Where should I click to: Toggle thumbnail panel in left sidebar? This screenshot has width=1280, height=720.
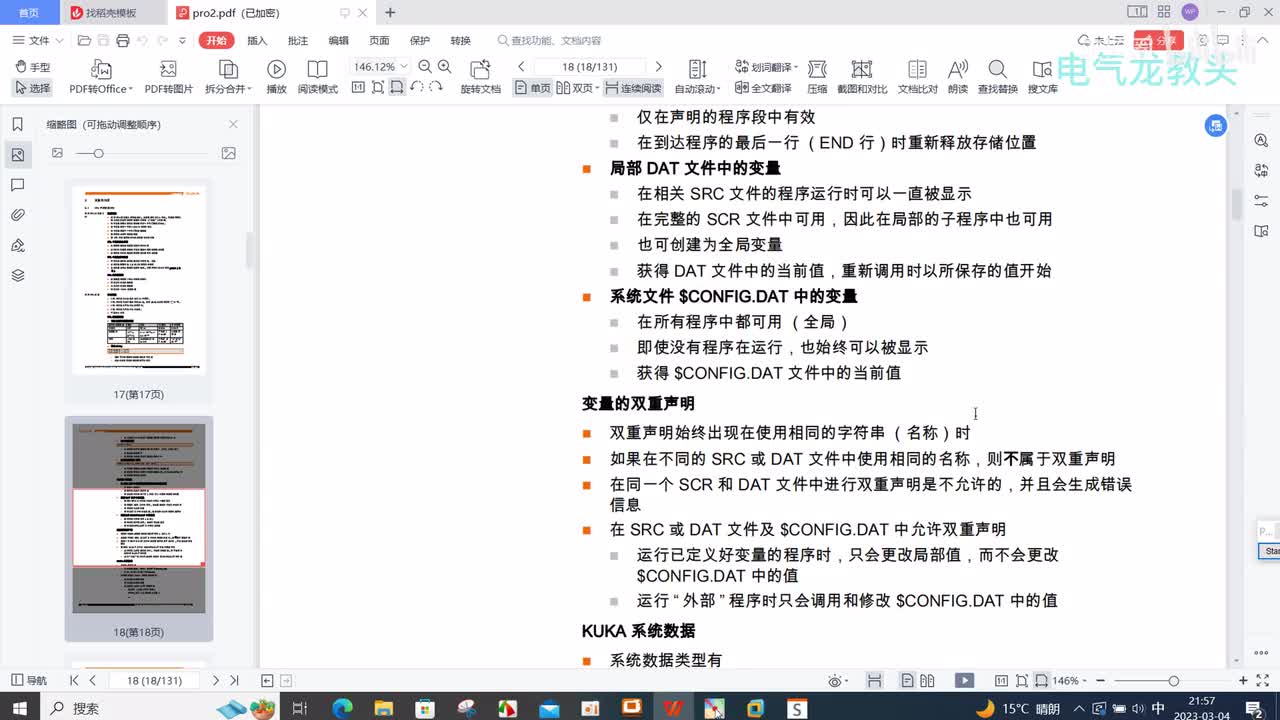coord(17,155)
